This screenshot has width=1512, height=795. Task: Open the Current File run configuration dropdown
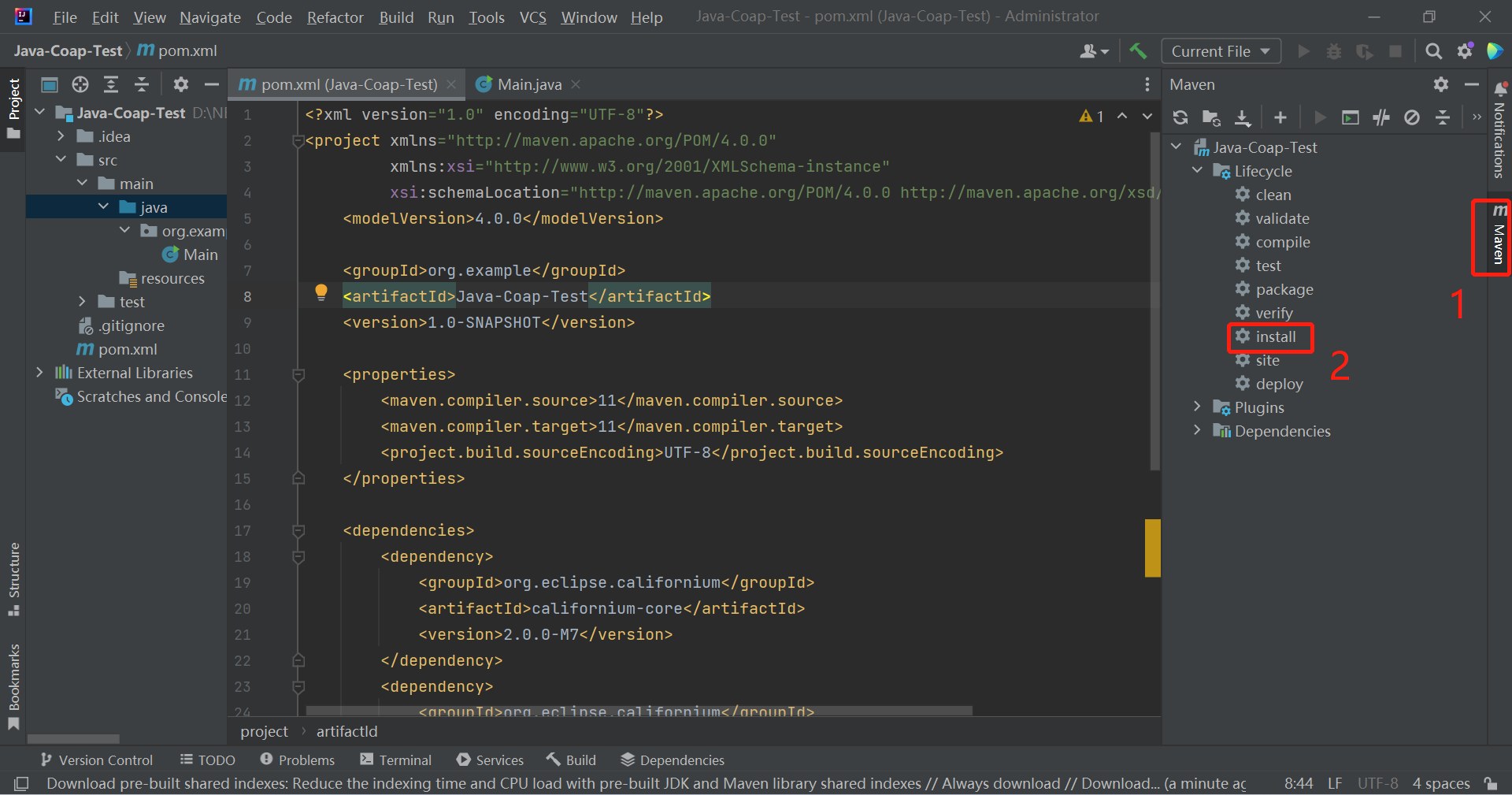[x=1221, y=51]
